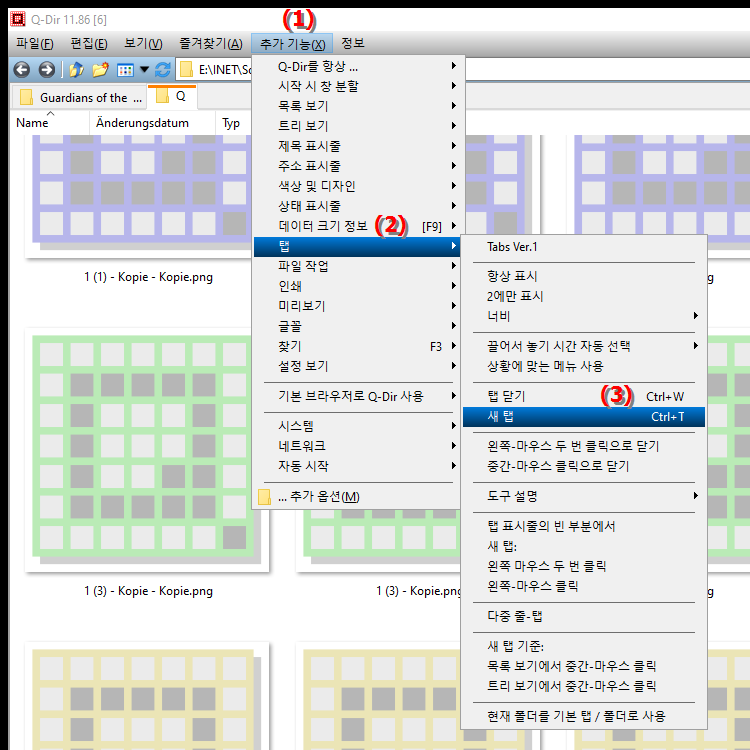The height and width of the screenshot is (750, 750).
Task: Open 기본 브라우저로 Q-Dir 사용 submenu
Action: (x=356, y=397)
